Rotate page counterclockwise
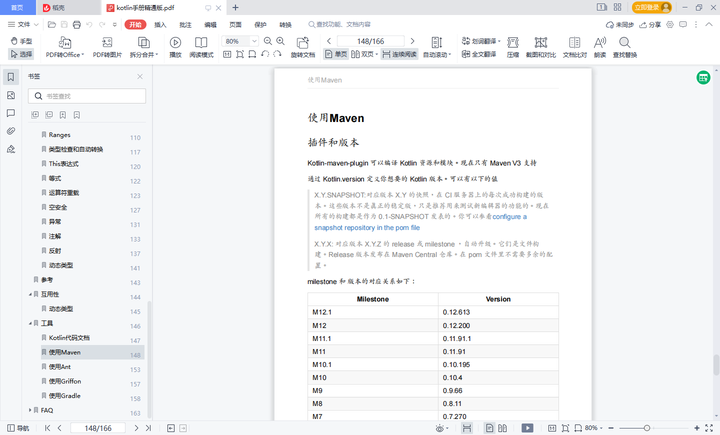 coord(265,54)
